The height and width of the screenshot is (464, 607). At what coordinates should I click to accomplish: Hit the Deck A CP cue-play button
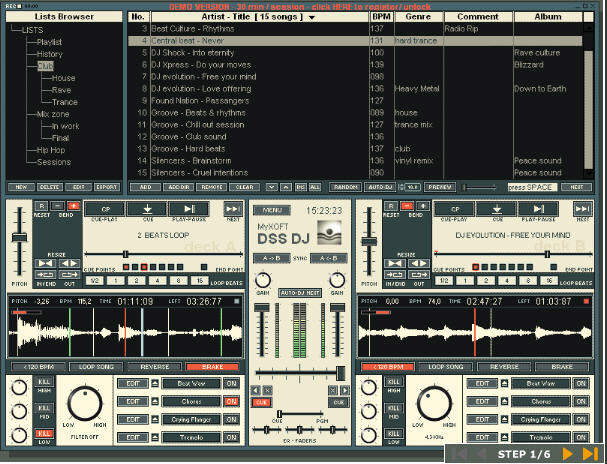click(105, 209)
